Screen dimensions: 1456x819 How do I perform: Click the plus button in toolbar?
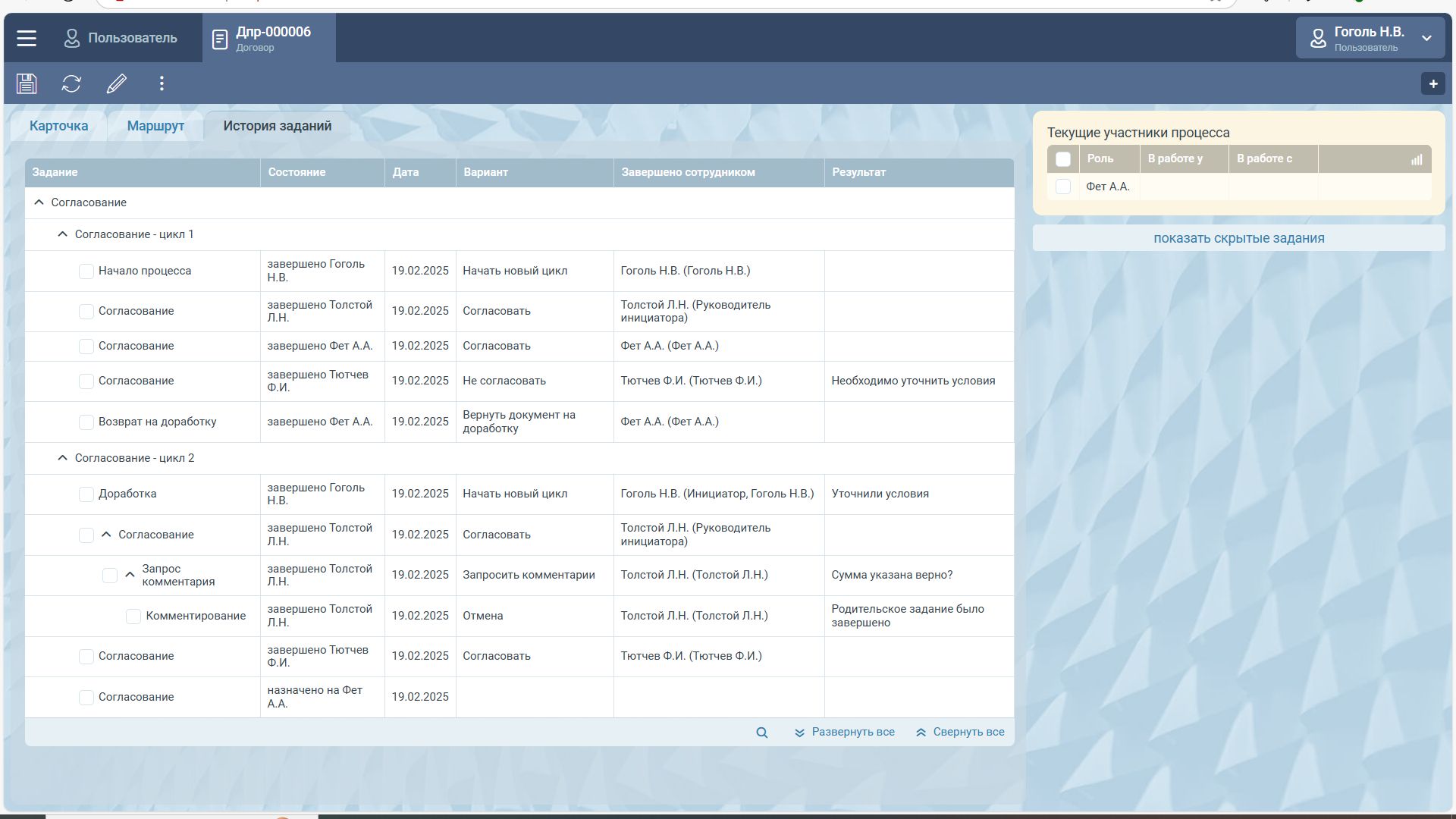[x=1432, y=84]
